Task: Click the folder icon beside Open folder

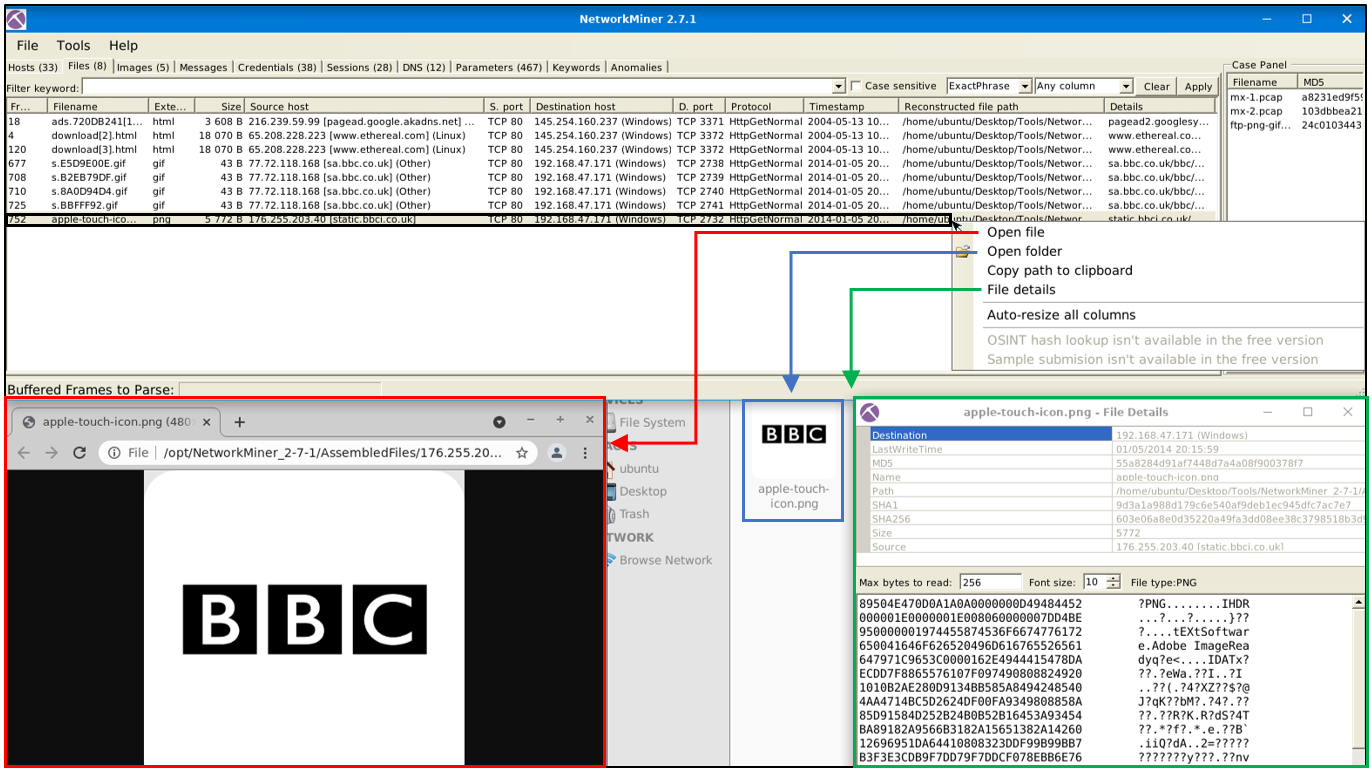Action: pos(963,251)
